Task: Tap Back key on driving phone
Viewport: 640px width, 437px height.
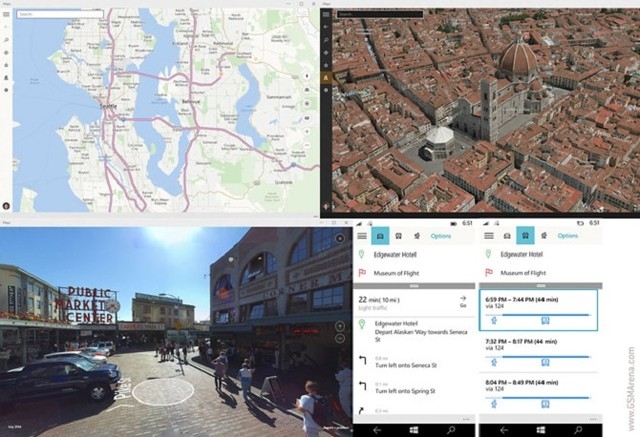Action: [x=377, y=430]
